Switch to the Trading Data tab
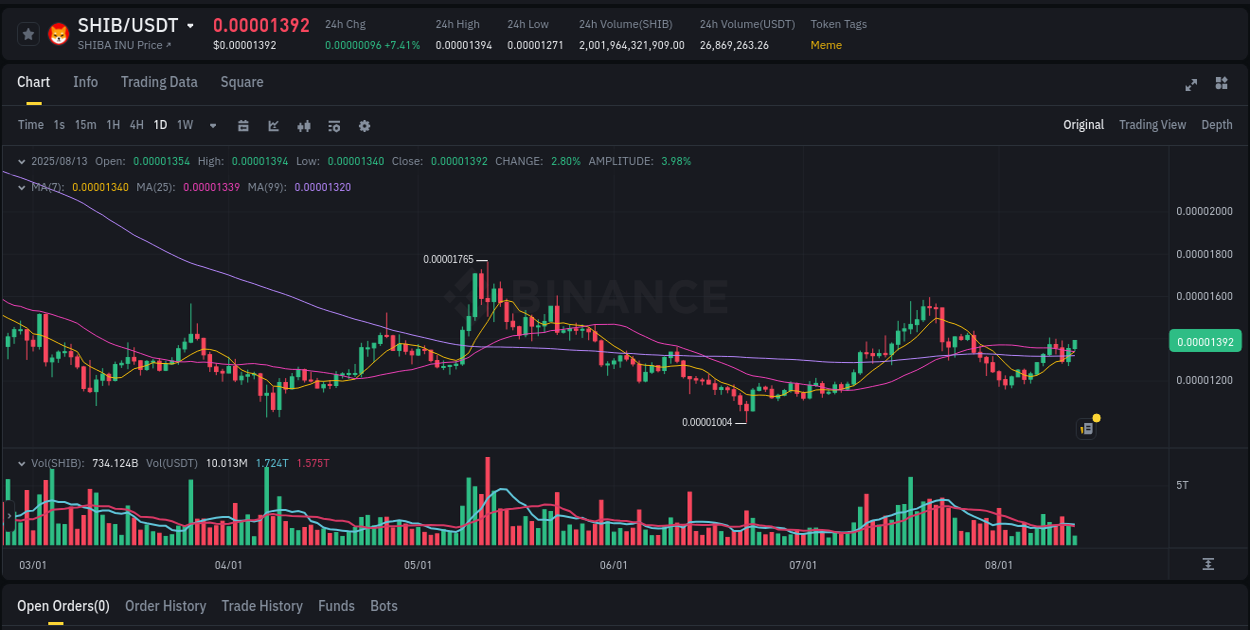1250x630 pixels. click(x=159, y=82)
